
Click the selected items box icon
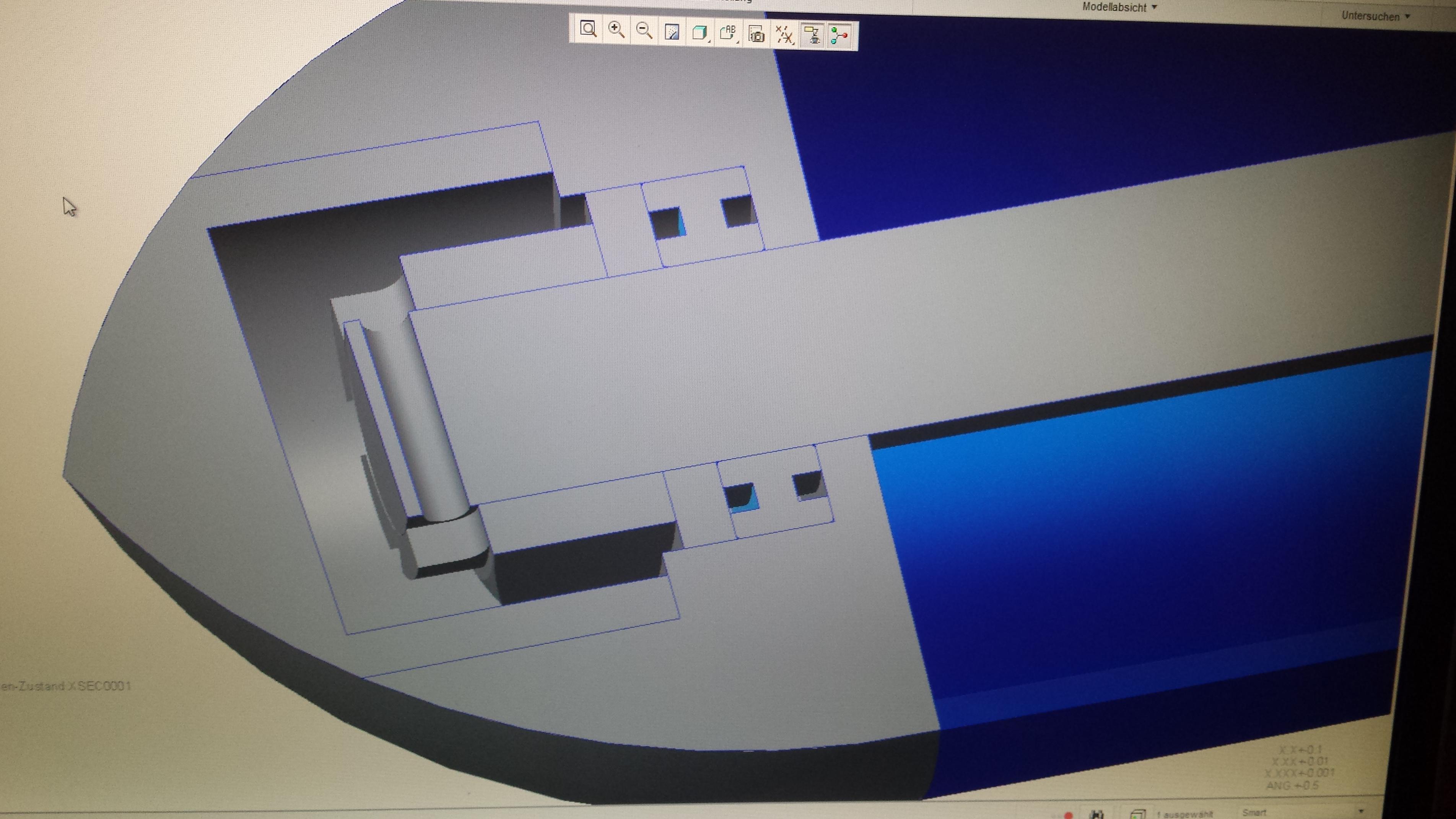tap(1137, 814)
